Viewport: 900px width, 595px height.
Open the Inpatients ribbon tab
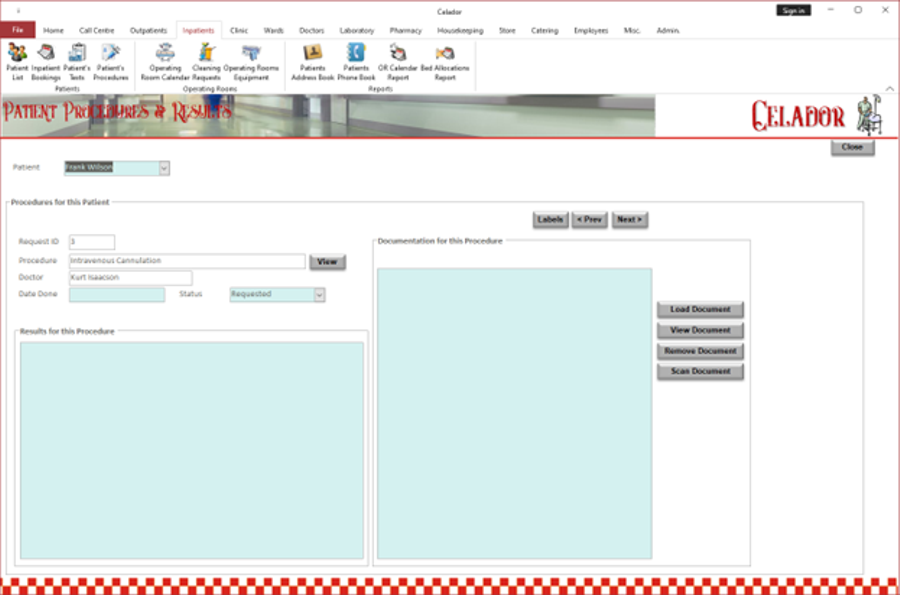[x=199, y=30]
